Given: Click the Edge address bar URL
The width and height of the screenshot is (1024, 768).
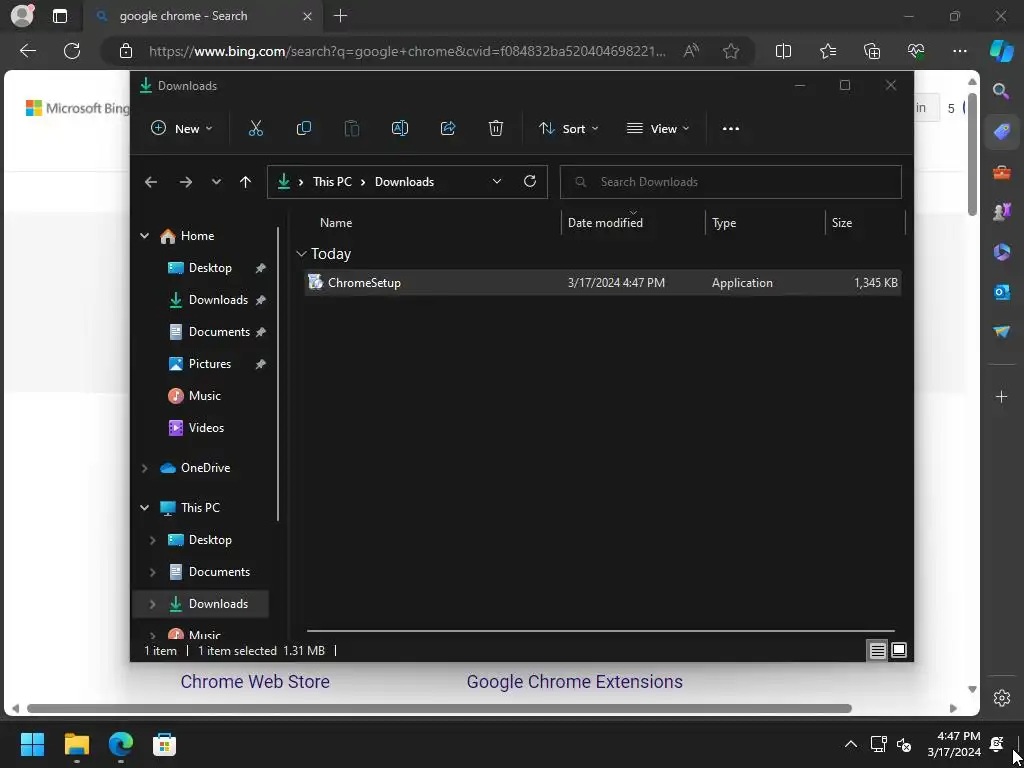Looking at the screenshot, I should [x=408, y=51].
